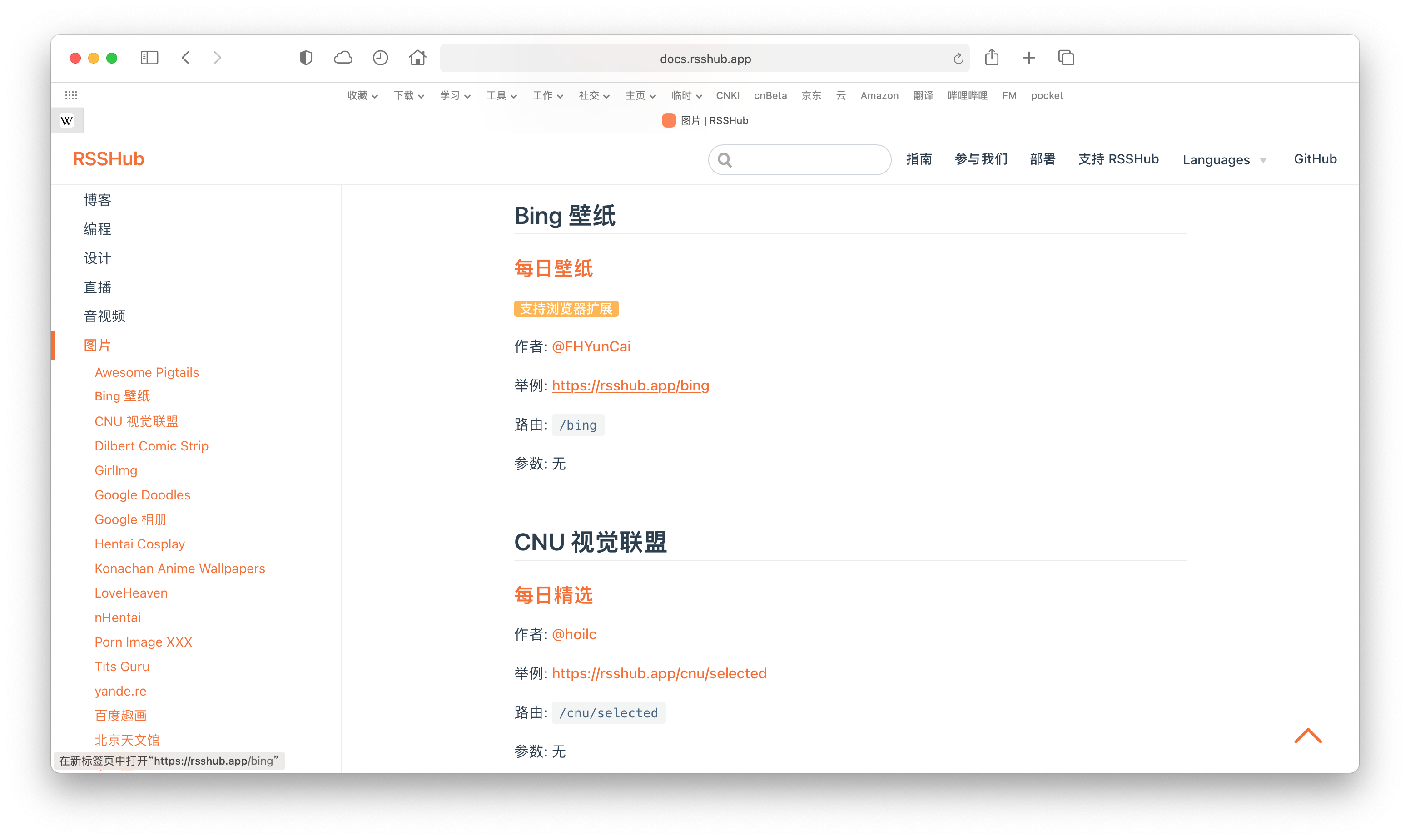Open the https://rsshub.app/bing example link
The width and height of the screenshot is (1410, 840).
point(630,385)
